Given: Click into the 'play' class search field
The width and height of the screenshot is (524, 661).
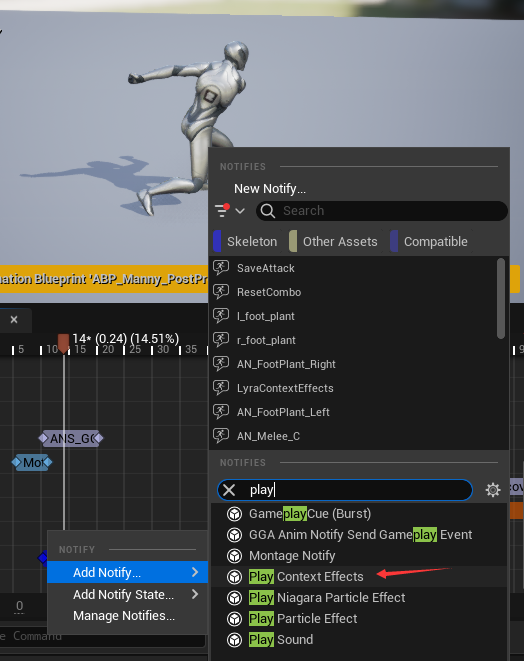Looking at the screenshot, I should 345,490.
